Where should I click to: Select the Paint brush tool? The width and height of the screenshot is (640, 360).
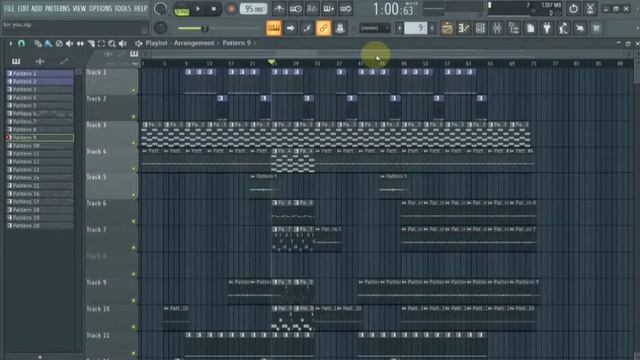[x=48, y=43]
